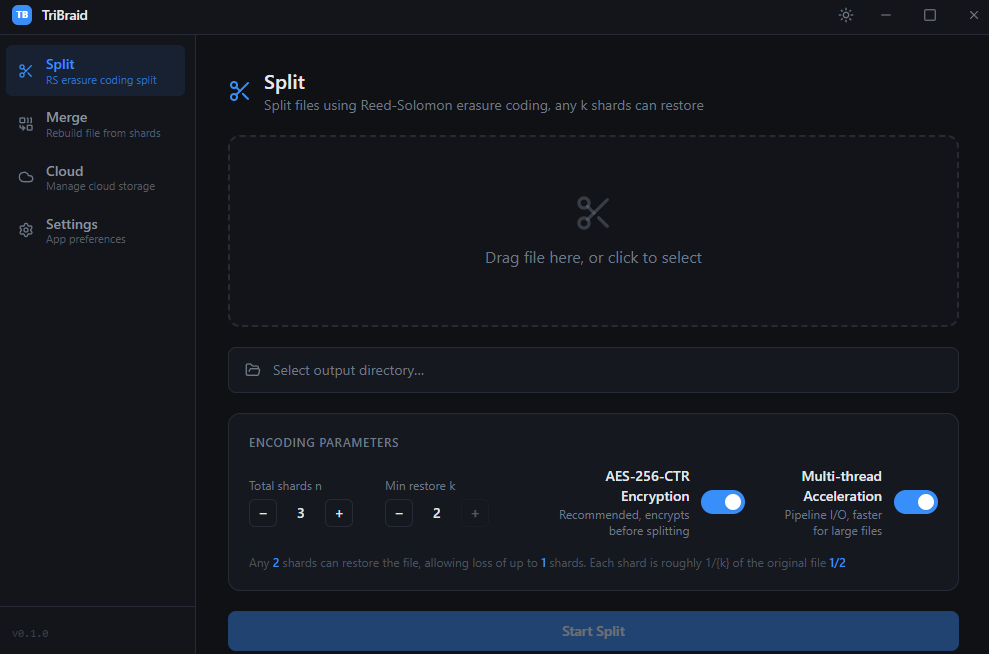Turn off Multi-thread Acceleration
The image size is (989, 654).
pos(916,501)
